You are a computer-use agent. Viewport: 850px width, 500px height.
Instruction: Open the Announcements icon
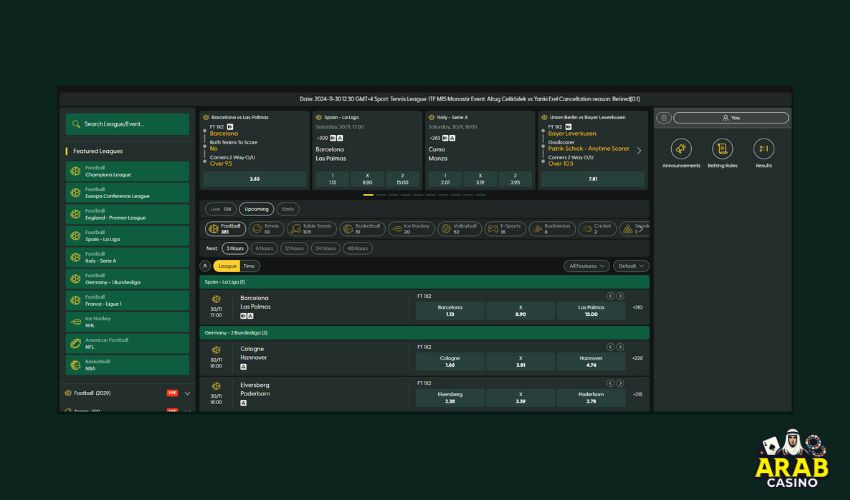coord(681,149)
